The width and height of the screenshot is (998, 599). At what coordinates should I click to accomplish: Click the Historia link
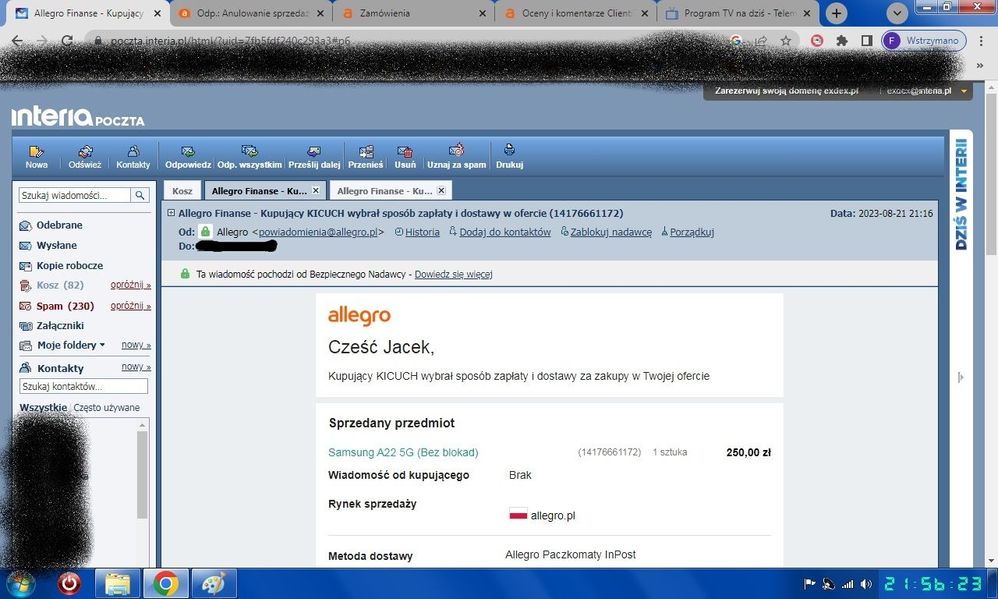click(422, 232)
